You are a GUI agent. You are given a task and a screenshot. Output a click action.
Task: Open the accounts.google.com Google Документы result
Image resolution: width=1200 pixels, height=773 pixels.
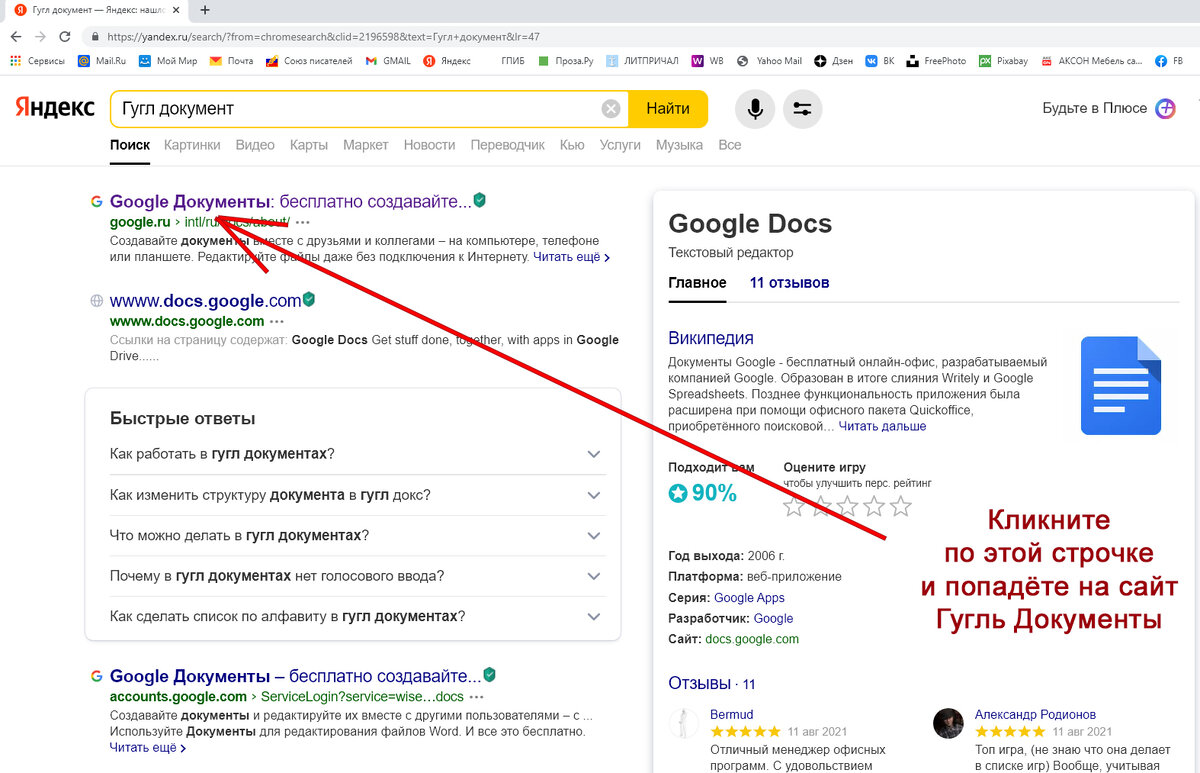click(295, 676)
